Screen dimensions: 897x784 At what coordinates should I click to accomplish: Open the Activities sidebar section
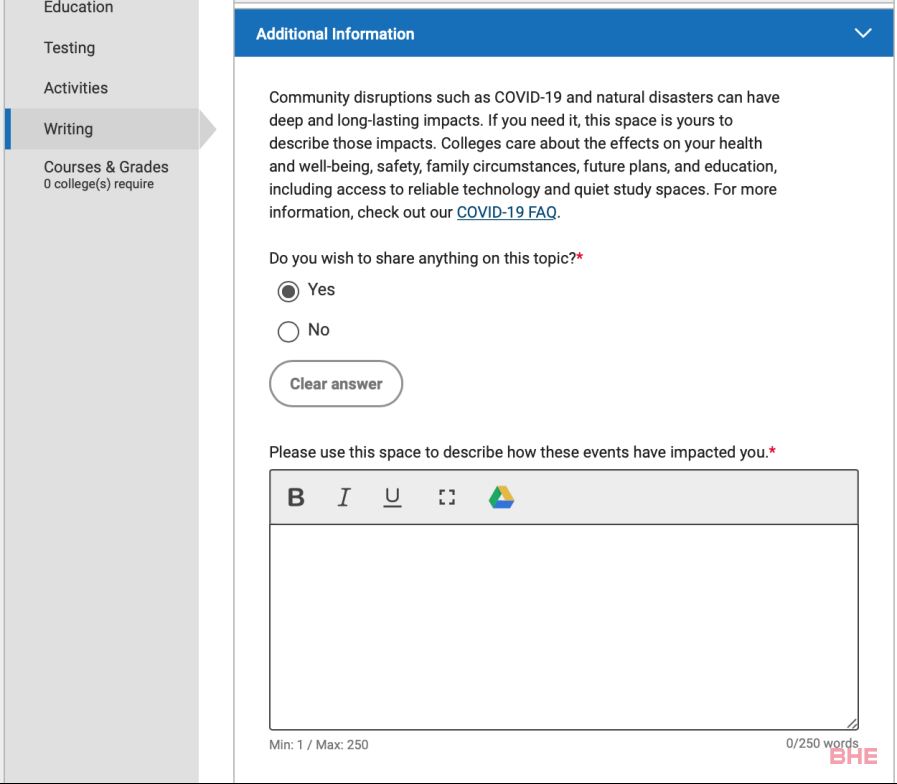coord(76,88)
